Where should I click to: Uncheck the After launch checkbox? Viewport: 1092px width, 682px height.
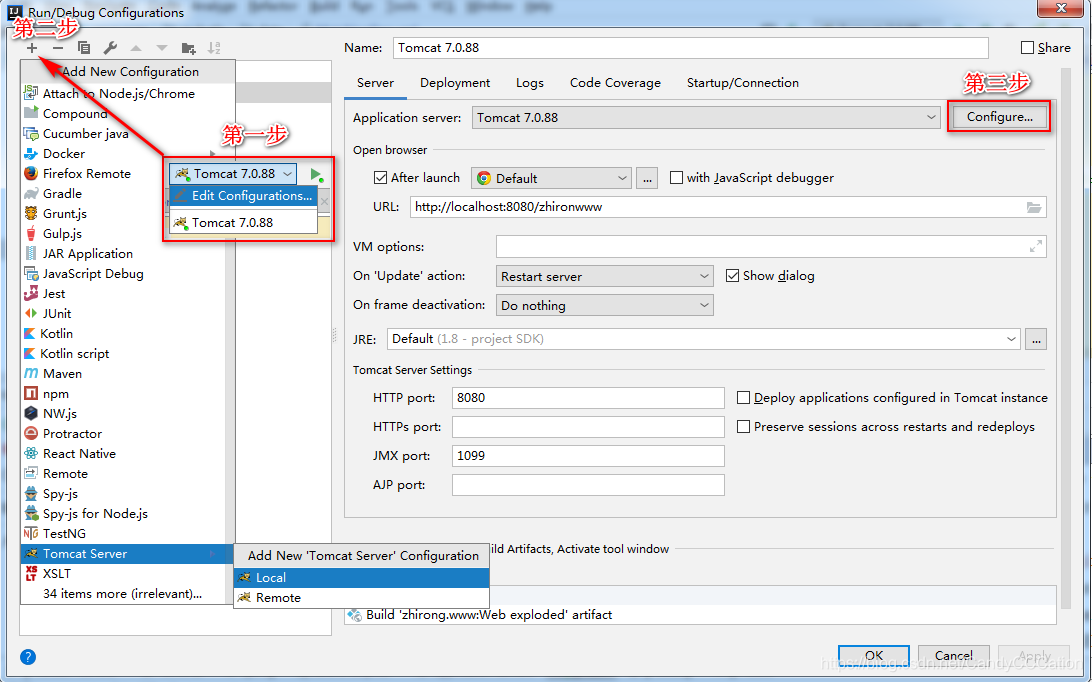point(380,178)
